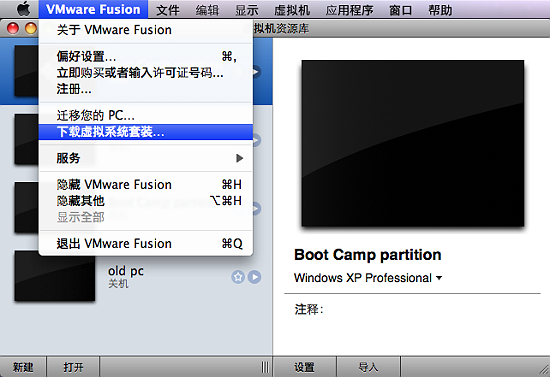The height and width of the screenshot is (377, 550).
Task: Click the 导入 button
Action: [x=368, y=367]
